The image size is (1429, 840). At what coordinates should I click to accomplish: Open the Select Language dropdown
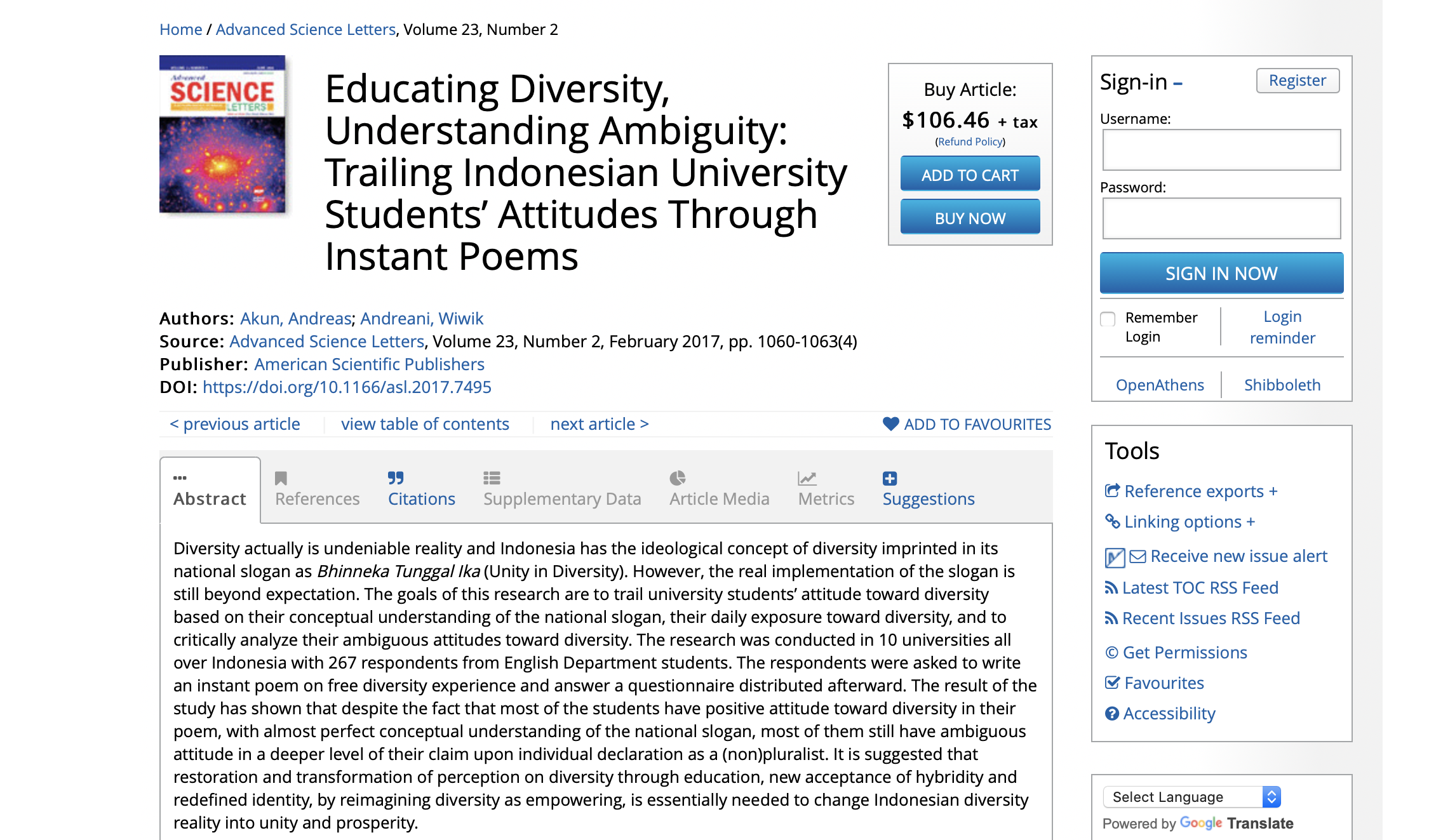(1191, 797)
